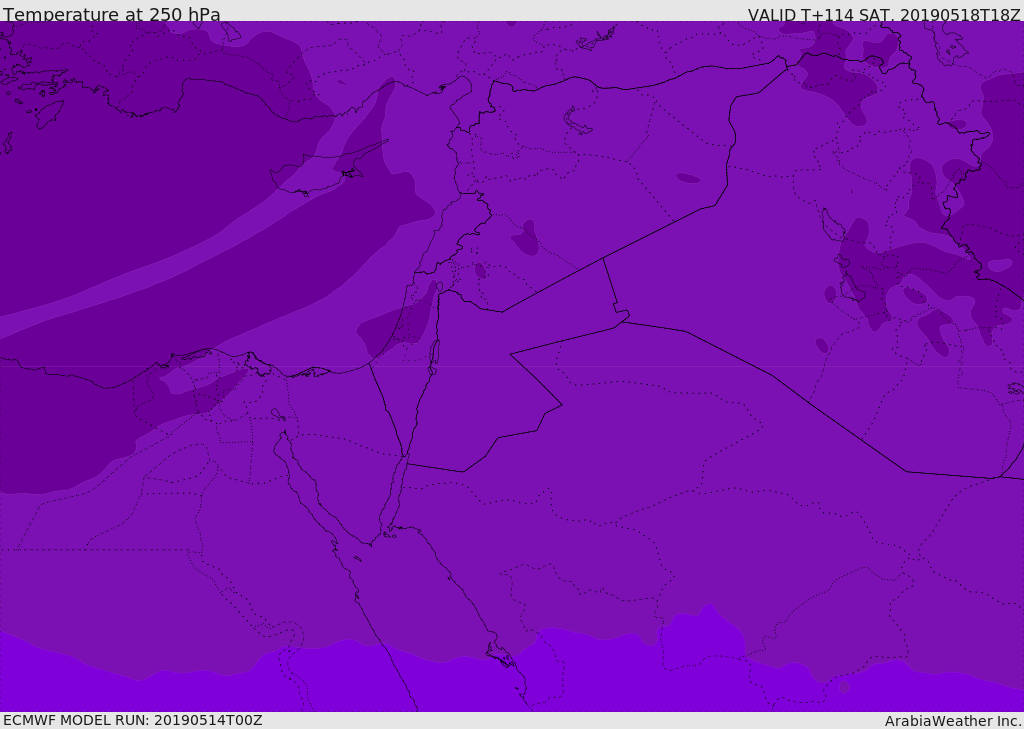This screenshot has width=1024, height=729.
Task: Select the island of Rhodes
Action: coord(48,114)
